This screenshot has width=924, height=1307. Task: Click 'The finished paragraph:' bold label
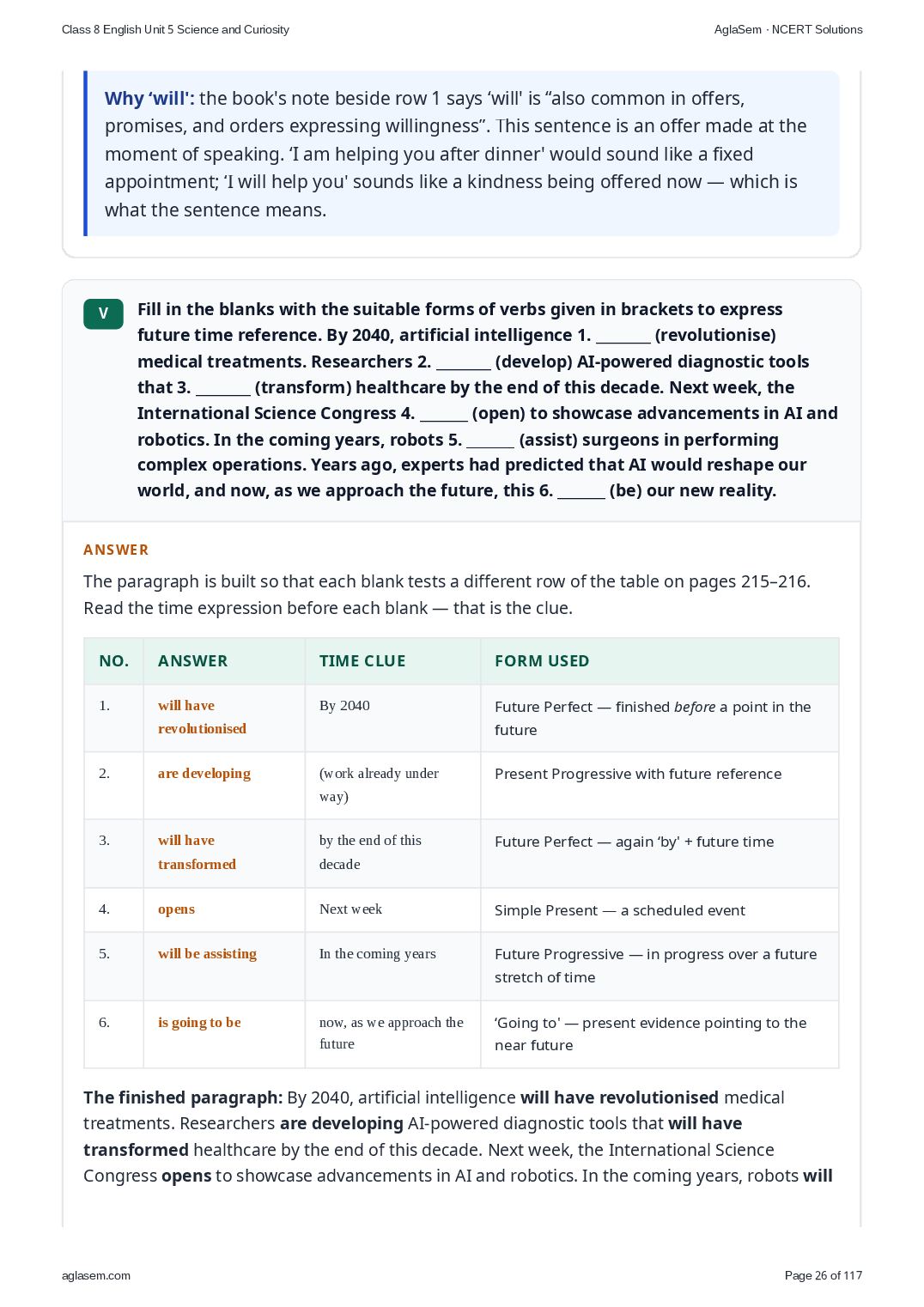pos(183,1097)
